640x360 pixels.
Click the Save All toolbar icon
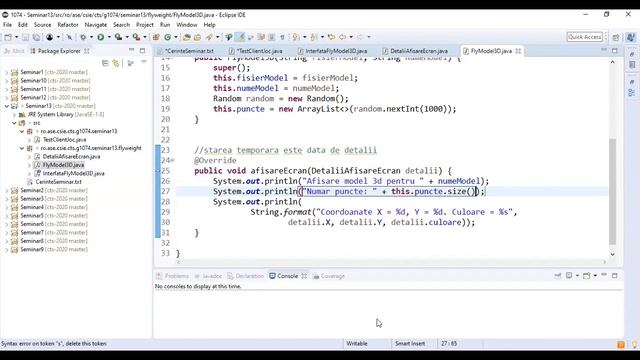coord(36,37)
